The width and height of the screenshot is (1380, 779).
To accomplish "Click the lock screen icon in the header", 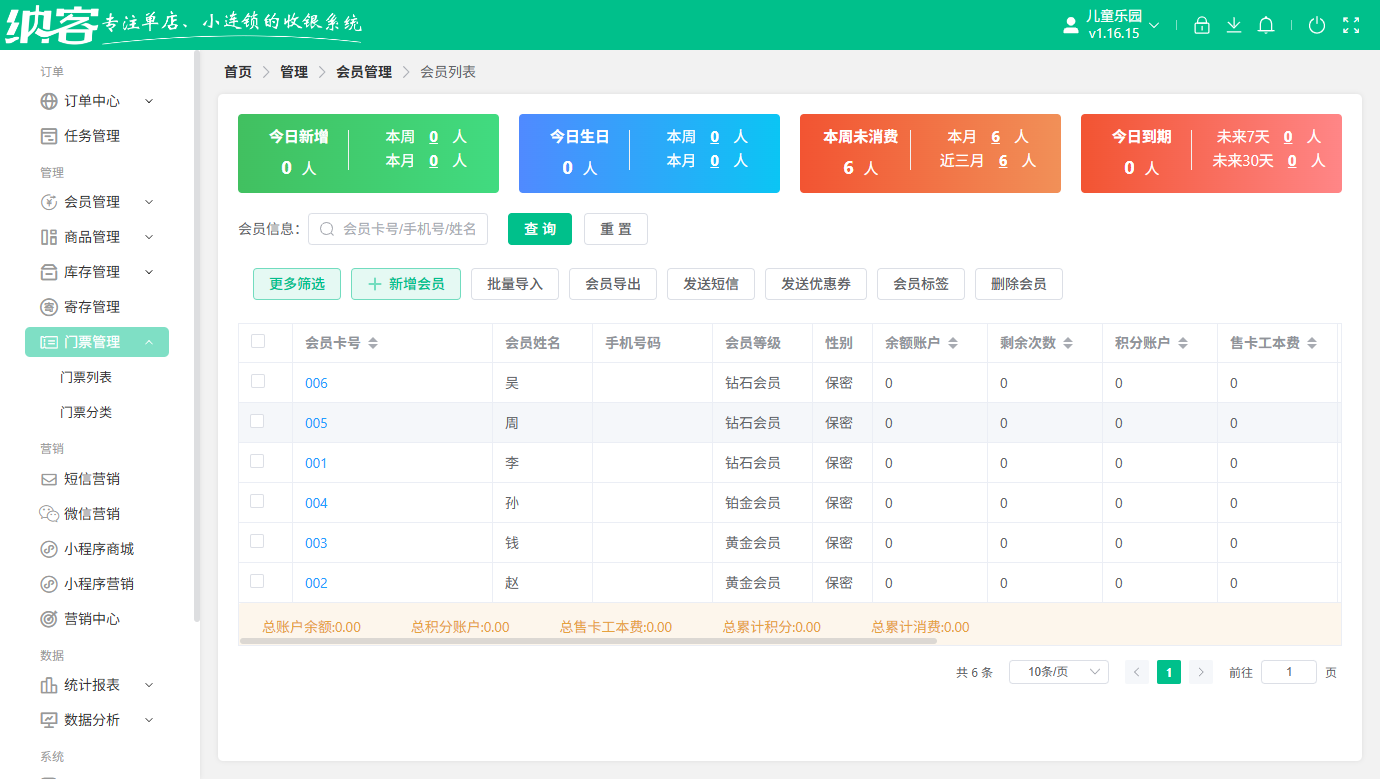I will (1201, 24).
